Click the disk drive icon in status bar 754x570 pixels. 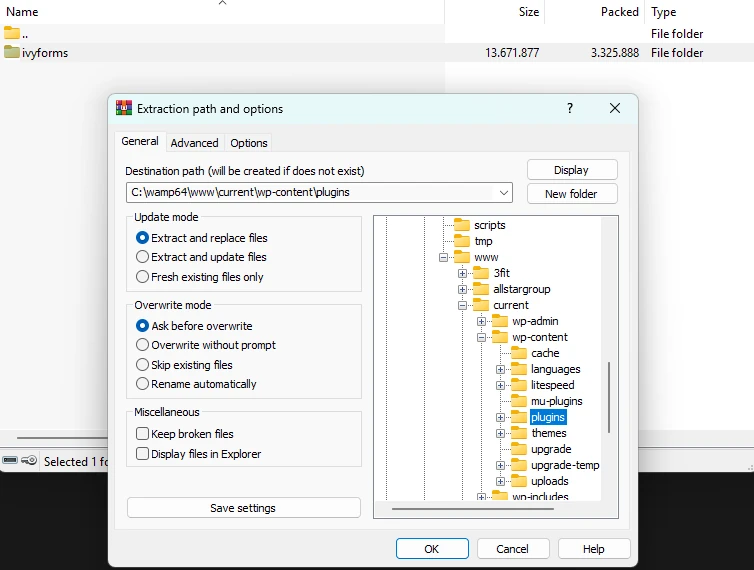tap(10, 460)
